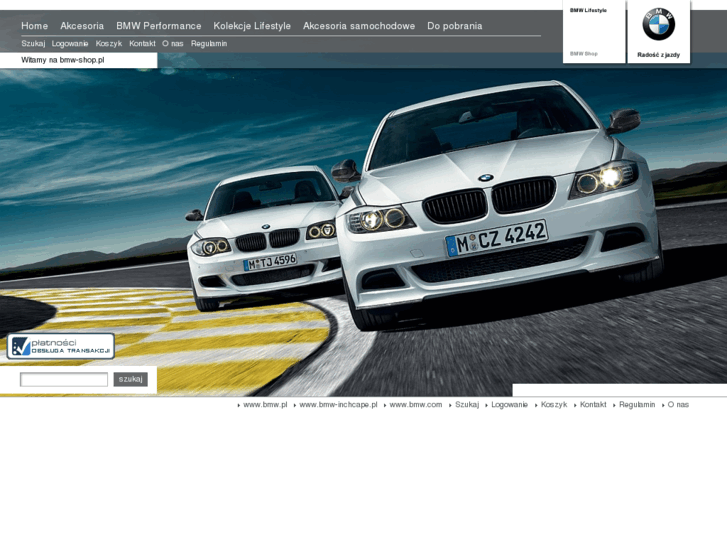Image resolution: width=727 pixels, height=545 pixels.
Task: Click the BMW Shop label
Action: point(584,54)
